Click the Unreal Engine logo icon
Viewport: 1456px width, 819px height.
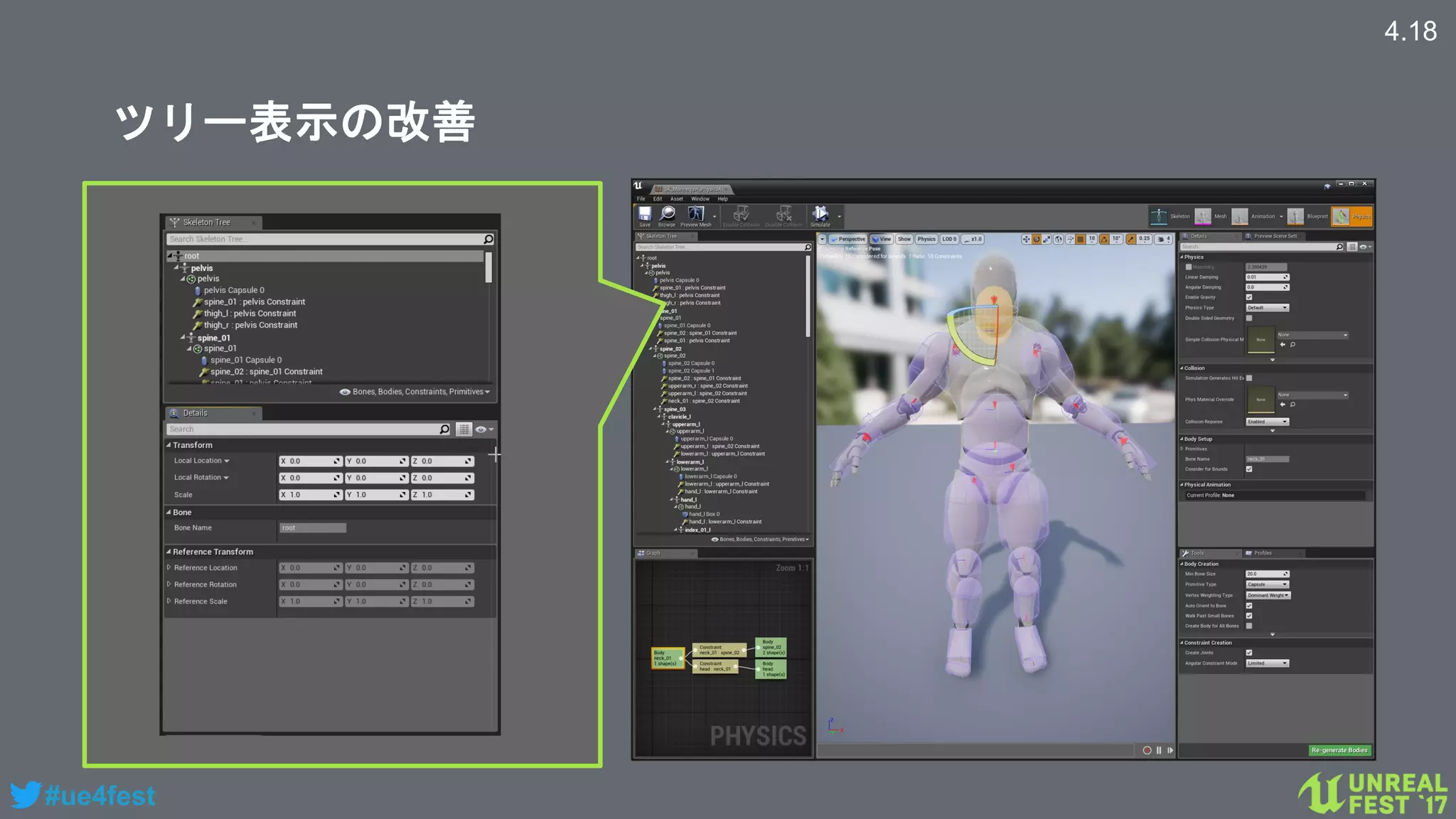coord(638,186)
